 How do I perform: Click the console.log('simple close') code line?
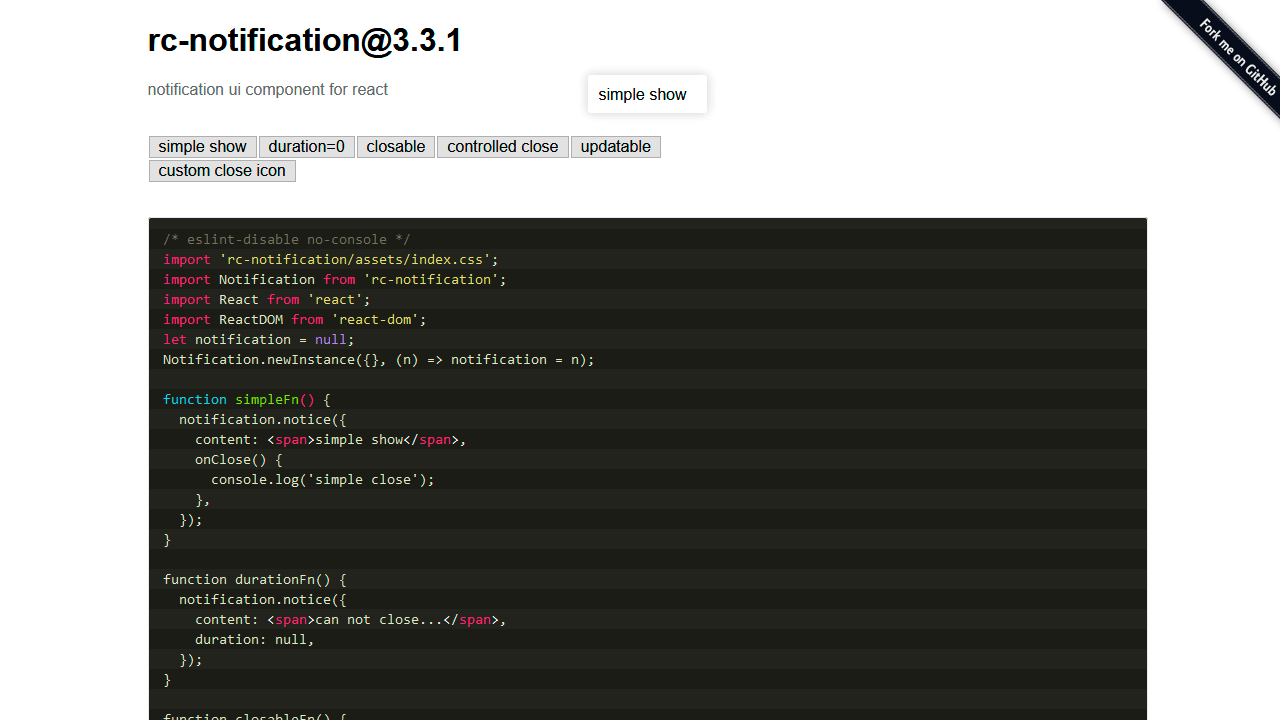click(x=322, y=480)
